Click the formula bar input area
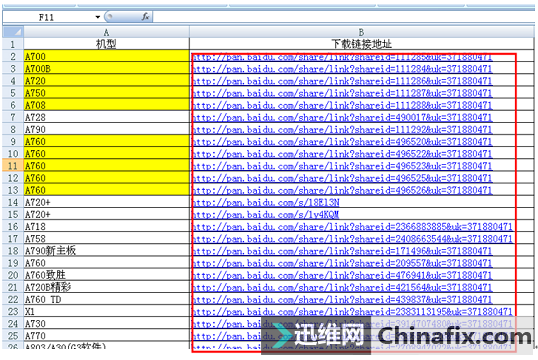The image size is (538, 360). click(343, 17)
